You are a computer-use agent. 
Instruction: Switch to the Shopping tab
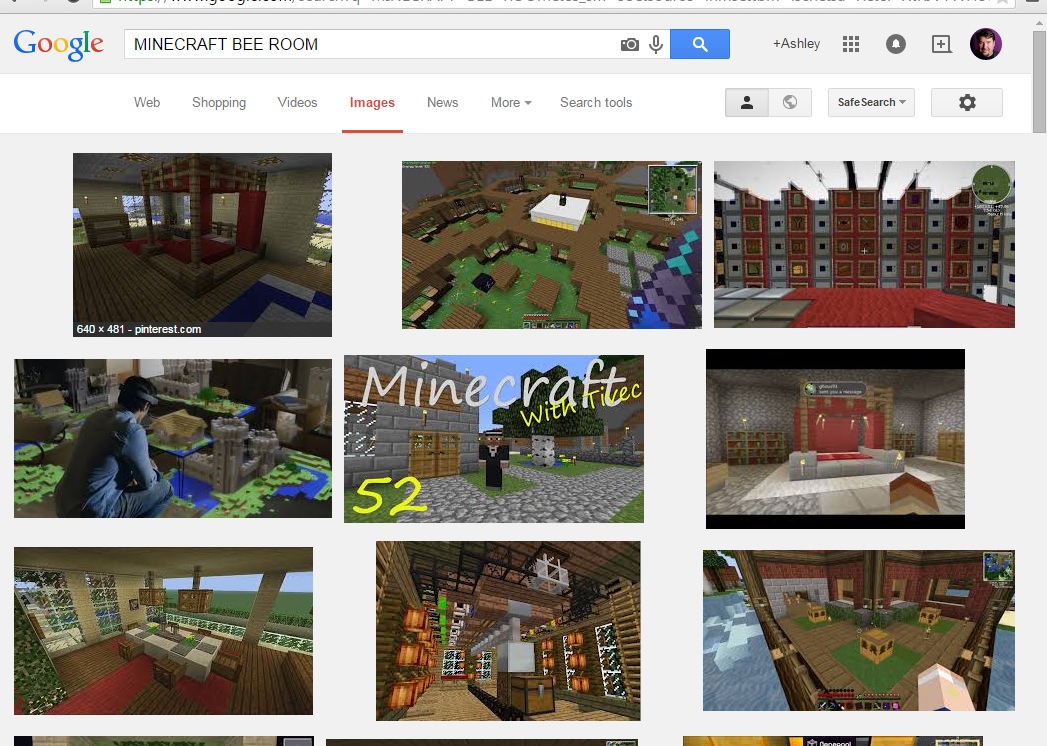pyautogui.click(x=219, y=102)
